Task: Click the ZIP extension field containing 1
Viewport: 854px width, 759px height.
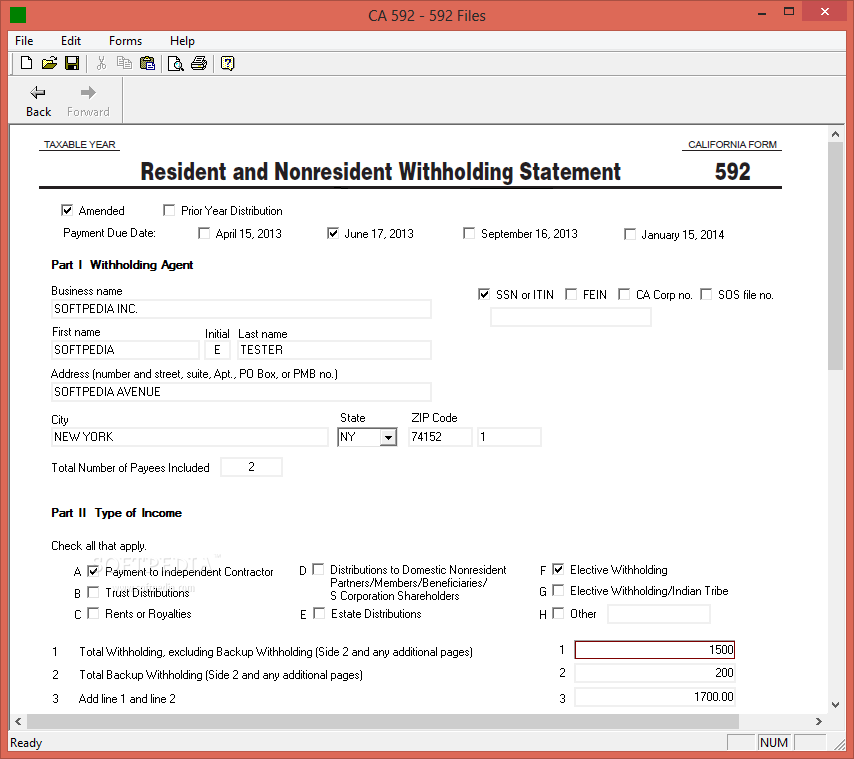Action: click(x=509, y=437)
